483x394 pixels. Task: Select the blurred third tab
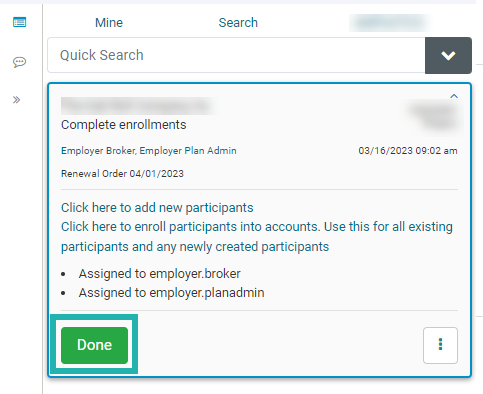click(389, 23)
